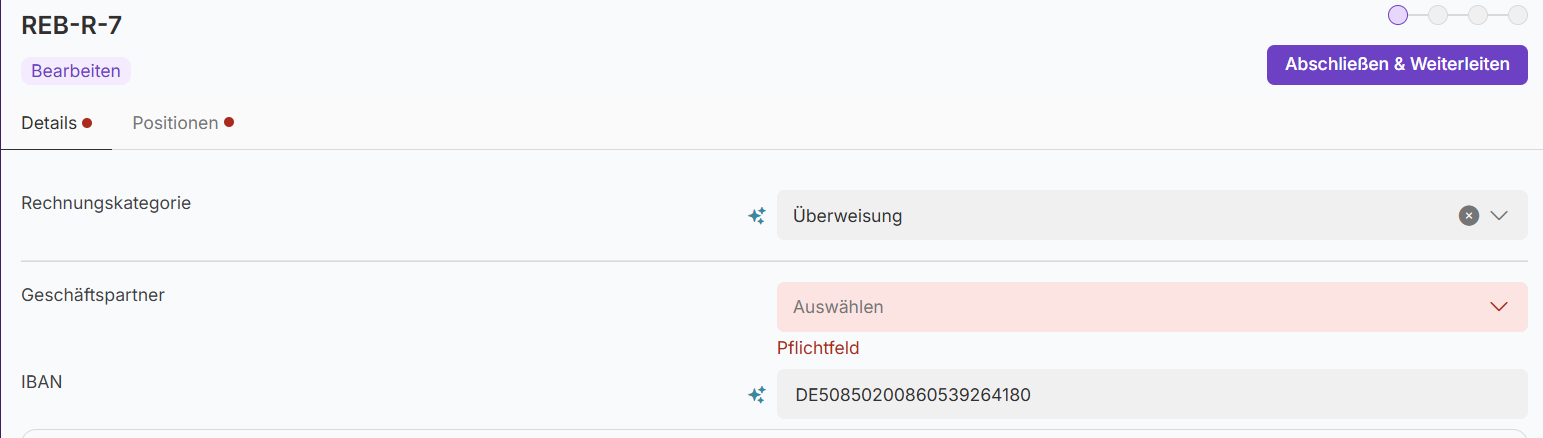Expand the Rechnungskategorie chevron arrow

(x=1498, y=215)
